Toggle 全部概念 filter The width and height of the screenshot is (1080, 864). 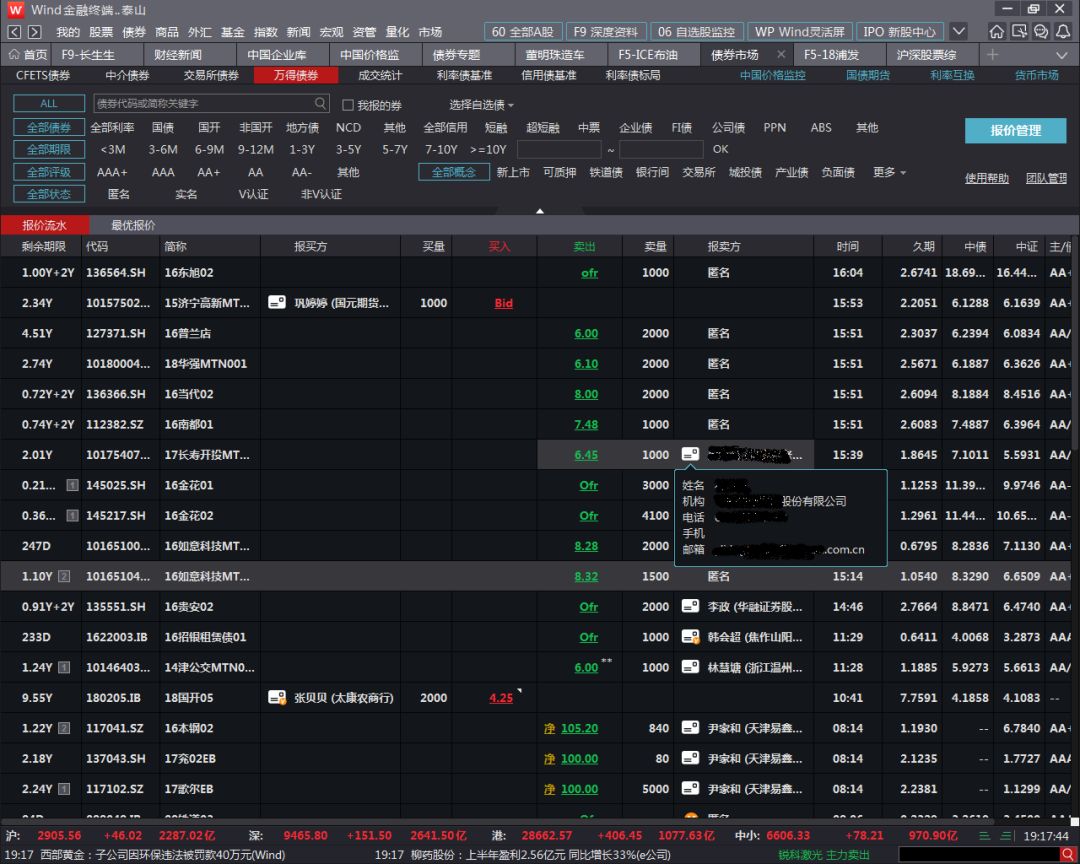click(454, 172)
